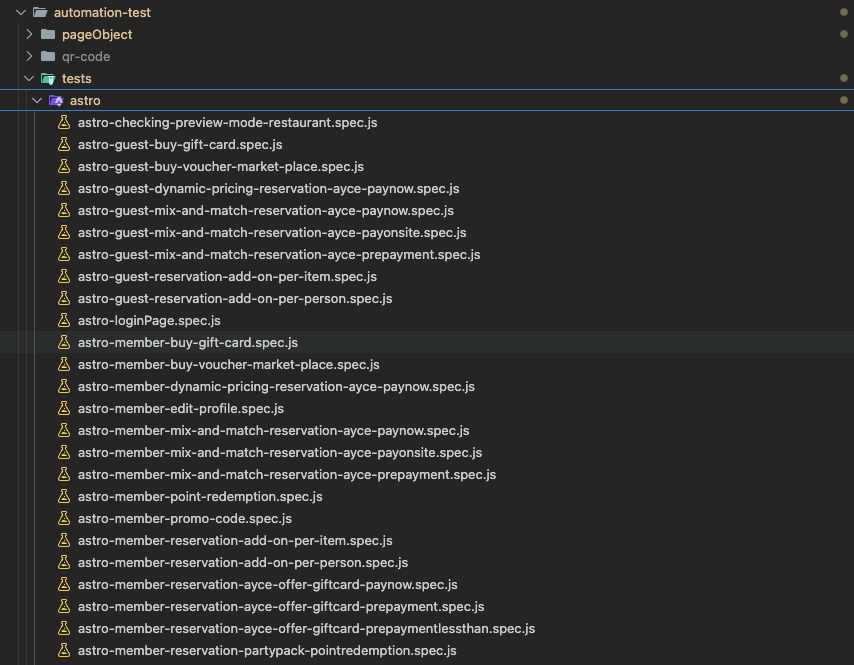This screenshot has width=854, height=665.
Task: Open astro-checking-preview-mode-restaurant.spec.js file
Action: pyautogui.click(x=227, y=123)
